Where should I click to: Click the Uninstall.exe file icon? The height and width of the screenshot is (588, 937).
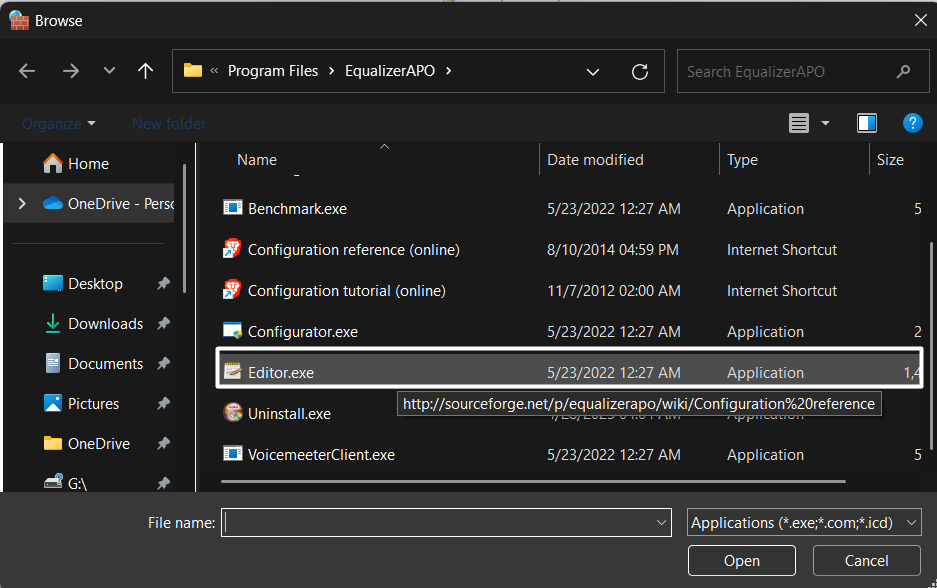coord(232,413)
